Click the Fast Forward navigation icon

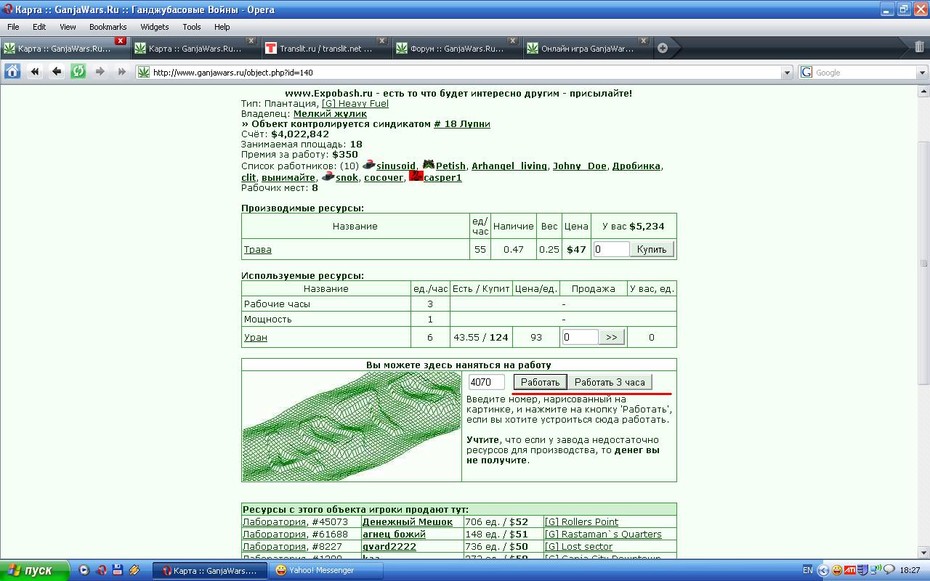(122, 72)
